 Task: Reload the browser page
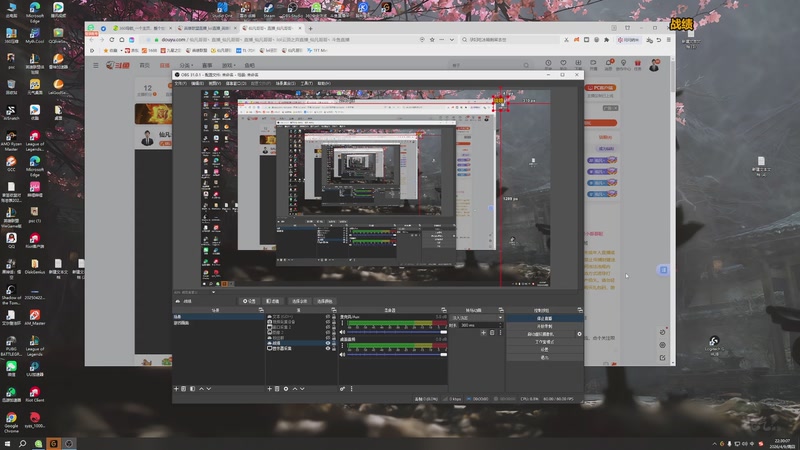coord(111,39)
